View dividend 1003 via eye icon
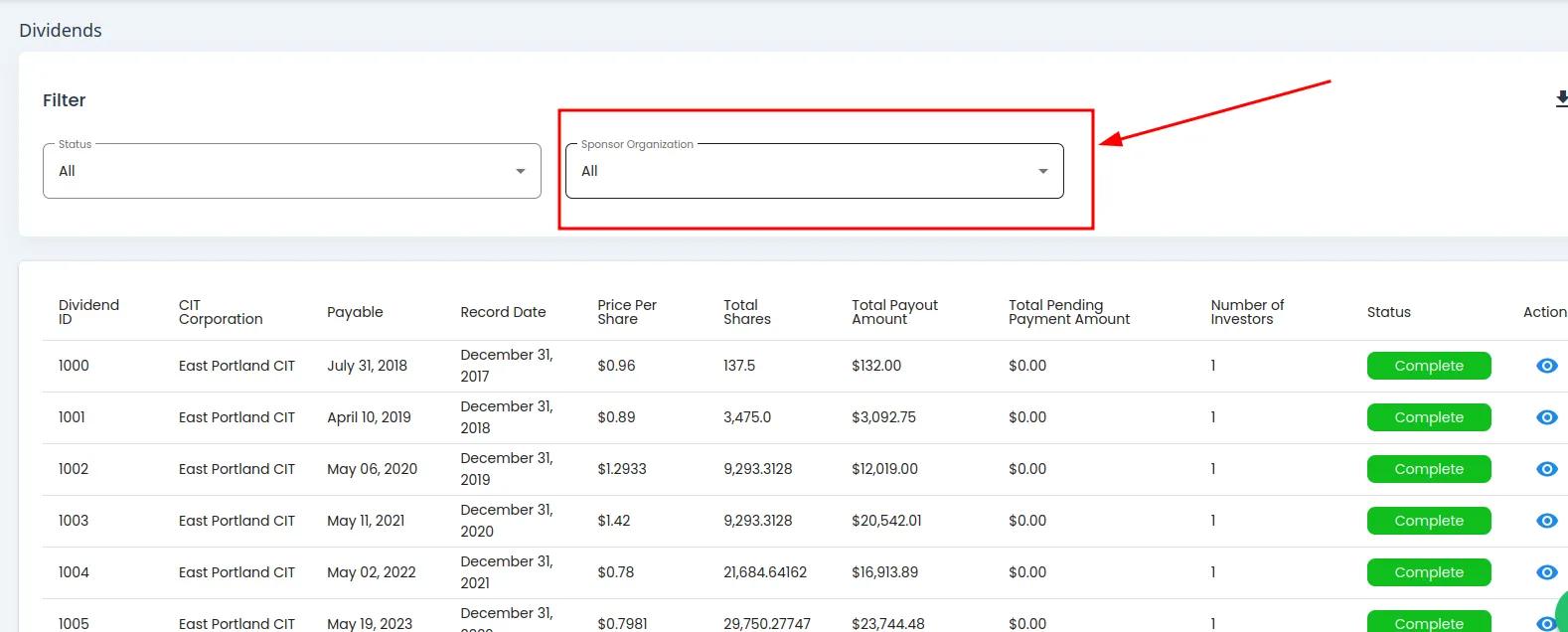Screen dimensions: 1568x632 [1546, 521]
